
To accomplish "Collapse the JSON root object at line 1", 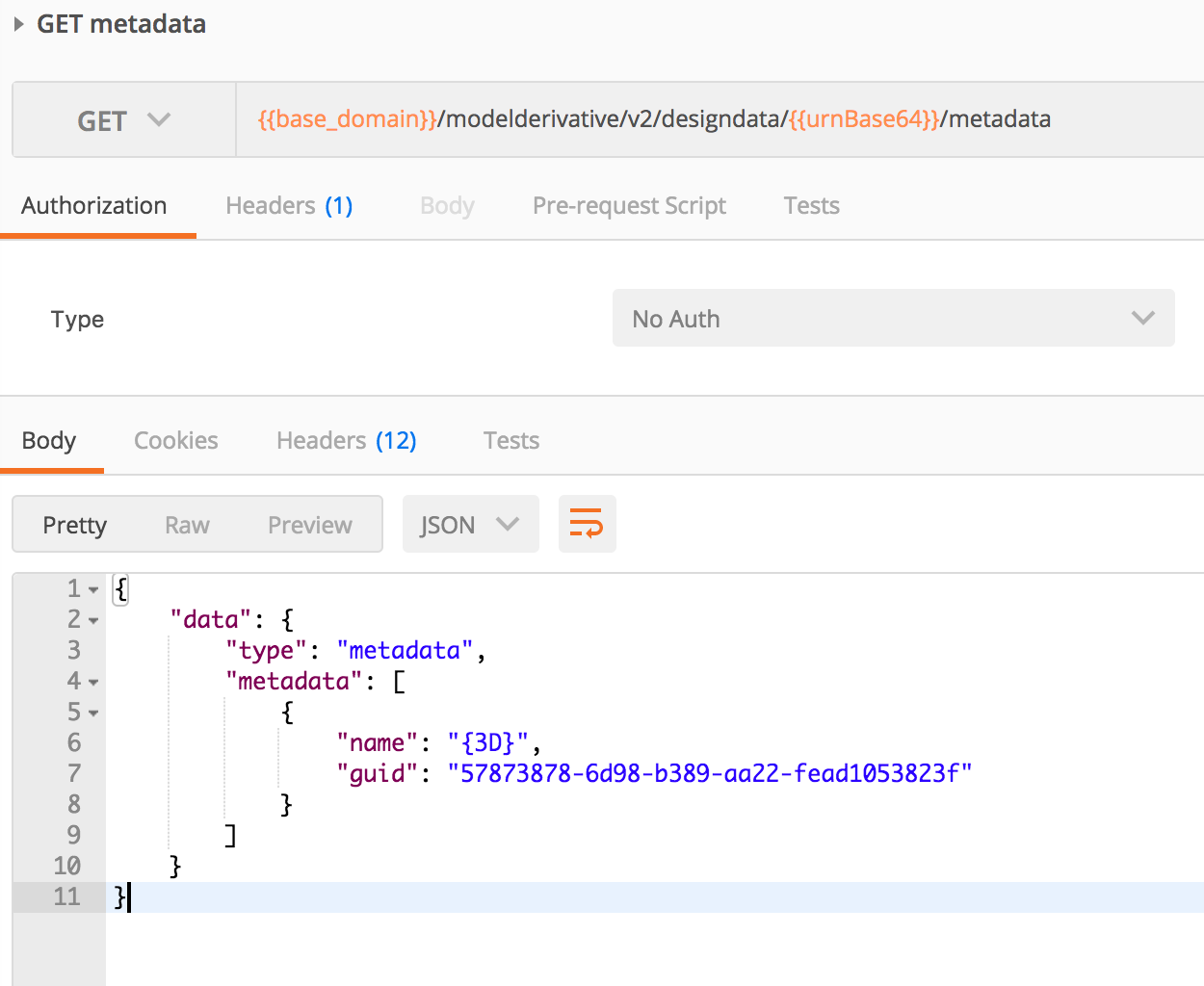I will pyautogui.click(x=92, y=588).
